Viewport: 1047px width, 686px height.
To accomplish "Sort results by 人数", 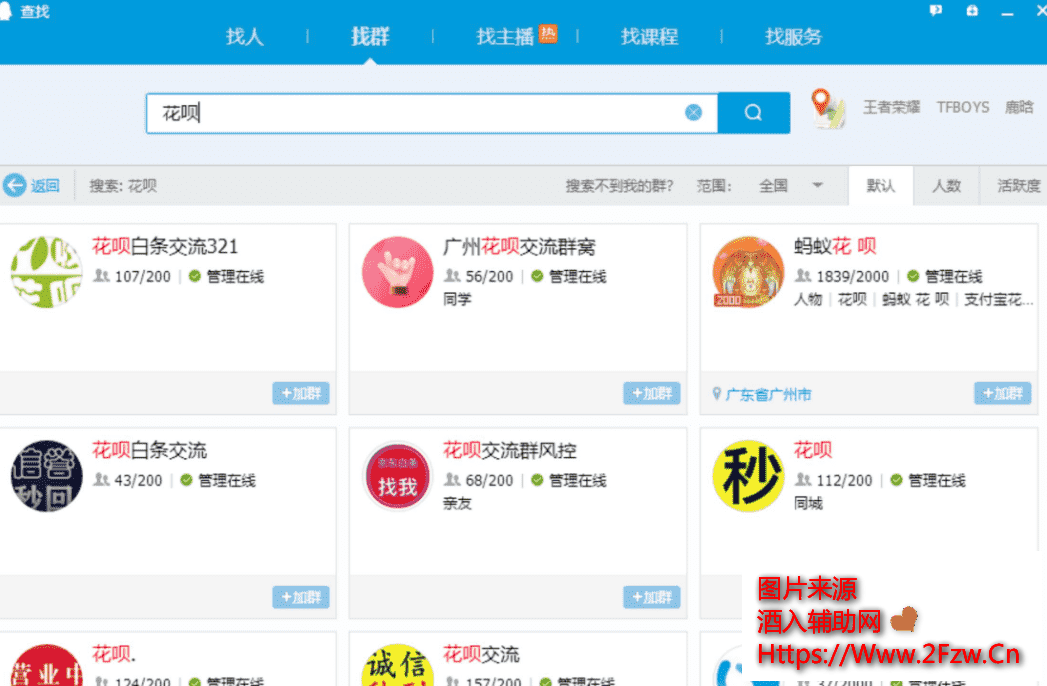I will 946,186.
